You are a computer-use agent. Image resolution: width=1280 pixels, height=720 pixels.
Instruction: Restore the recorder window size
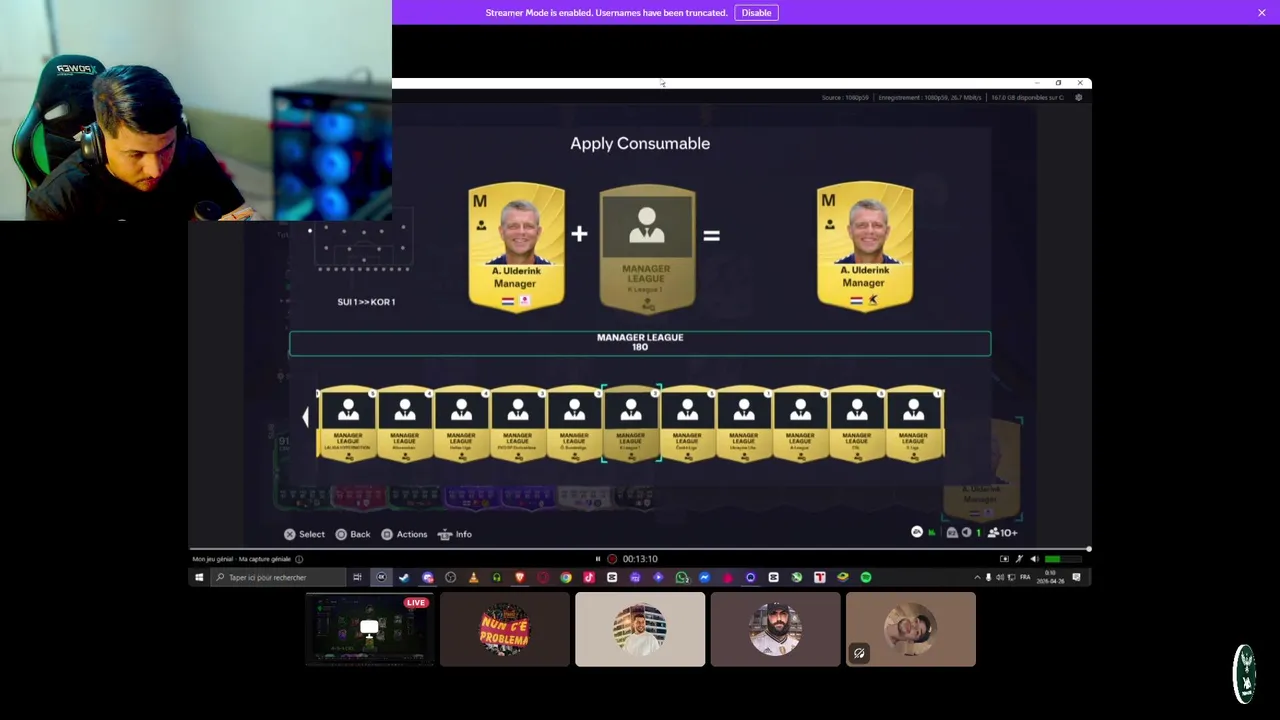click(x=1058, y=83)
